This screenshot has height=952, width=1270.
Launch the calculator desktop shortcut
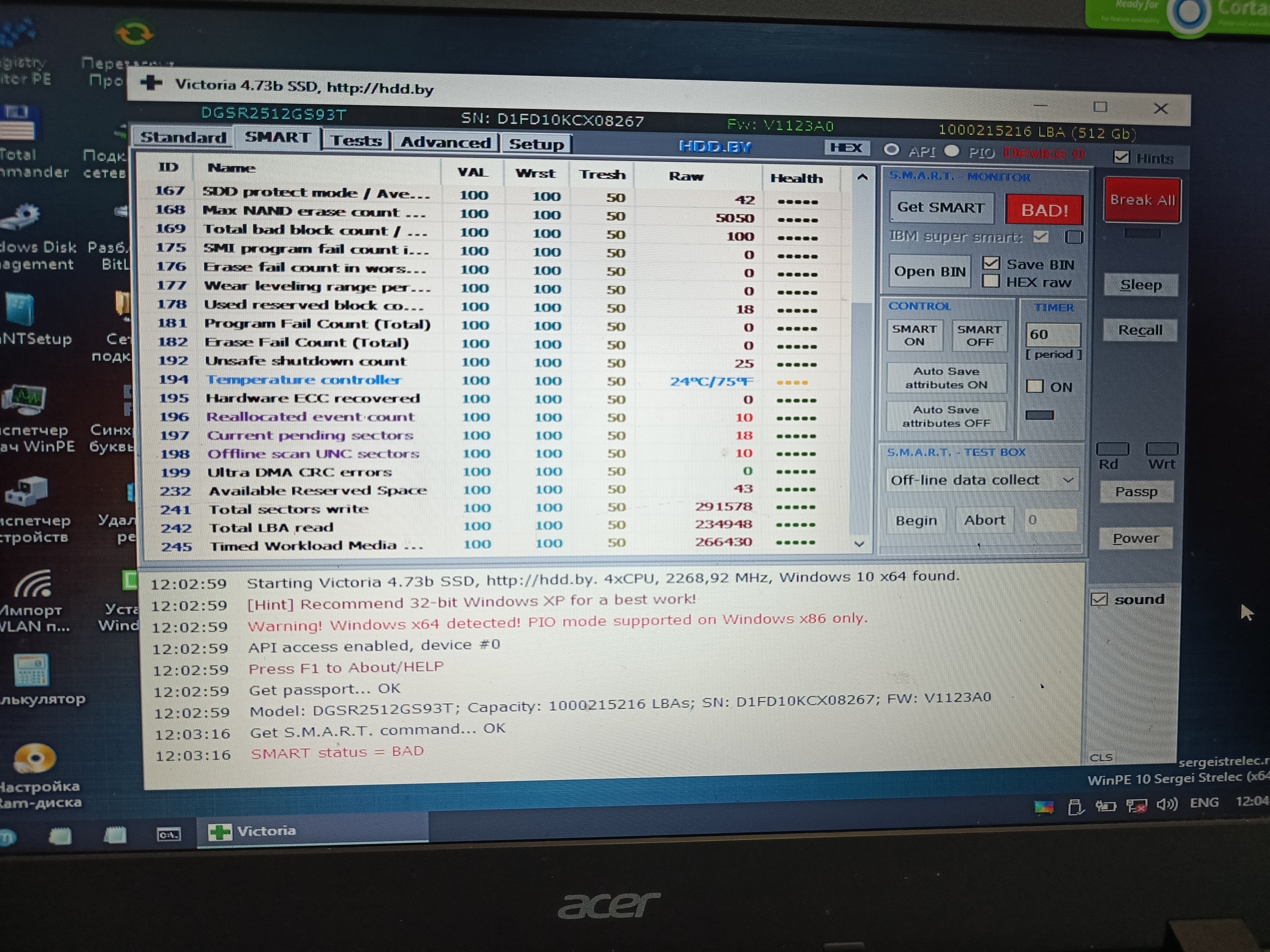32,670
